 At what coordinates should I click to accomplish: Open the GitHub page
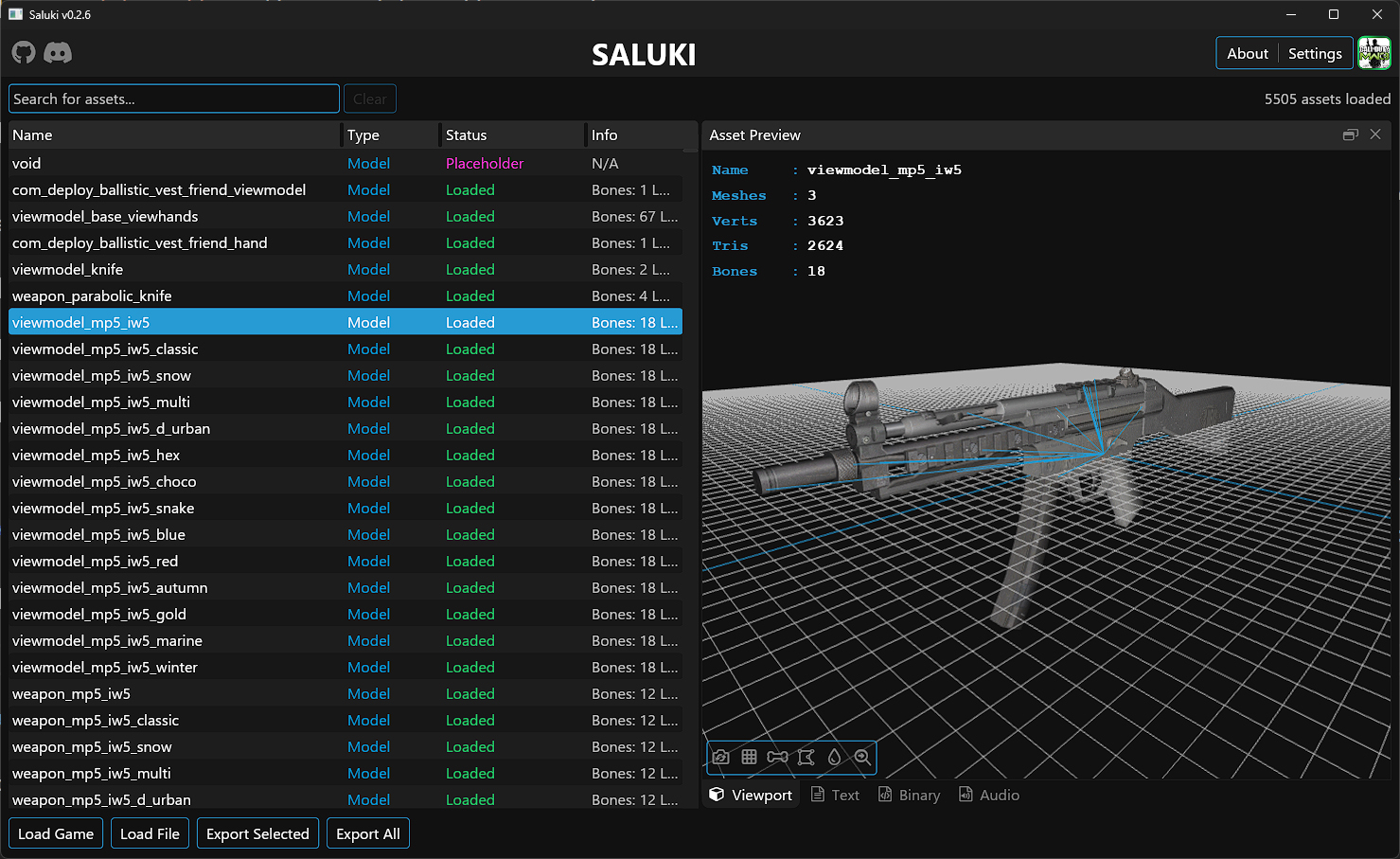click(23, 53)
